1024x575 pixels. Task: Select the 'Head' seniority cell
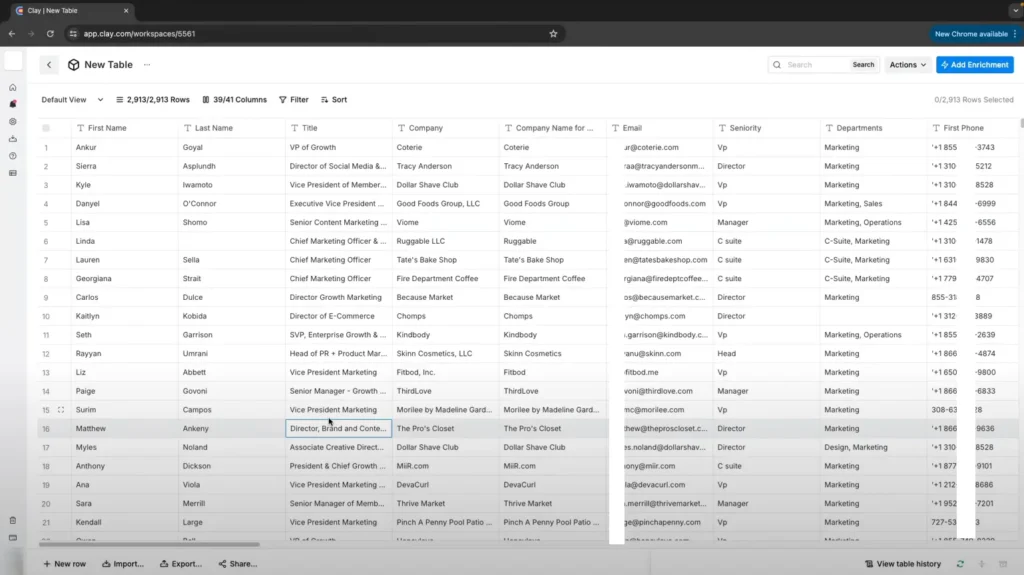click(x=767, y=353)
